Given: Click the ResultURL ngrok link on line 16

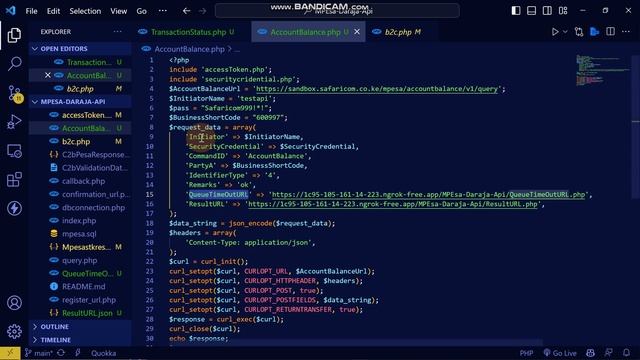Looking at the screenshot, I should click(x=392, y=204).
